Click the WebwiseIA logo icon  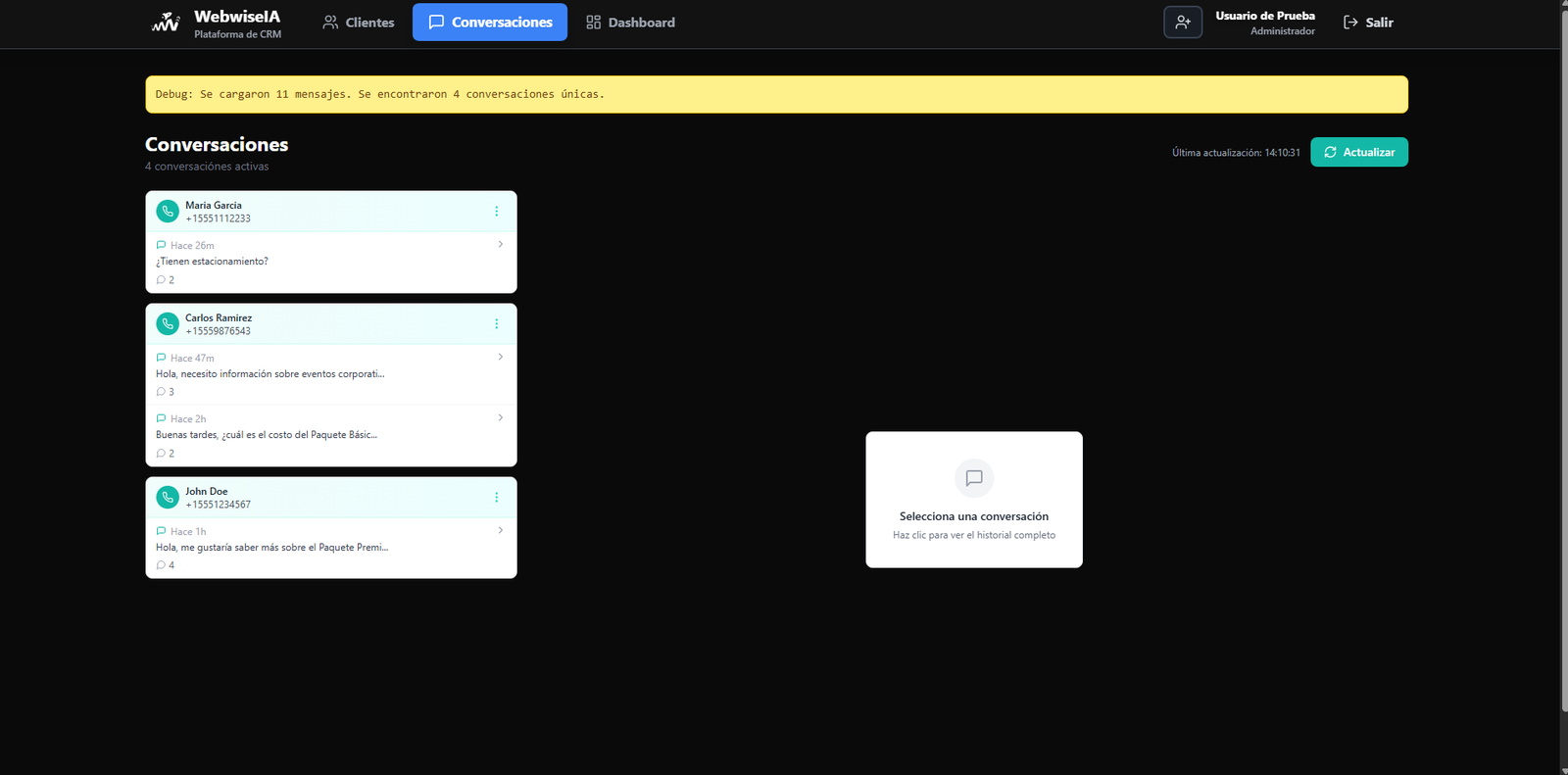coord(166,23)
